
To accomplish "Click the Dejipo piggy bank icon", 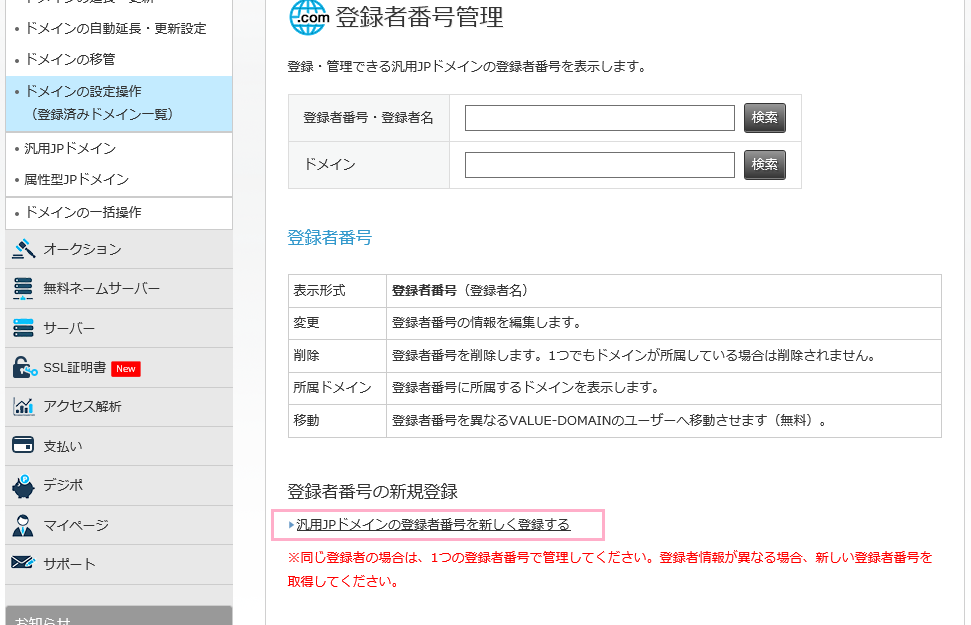I will [x=23, y=486].
